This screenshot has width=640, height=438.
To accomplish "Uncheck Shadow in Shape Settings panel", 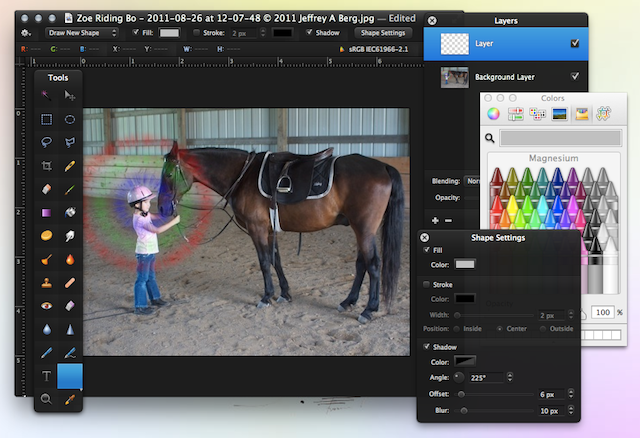I will (426, 346).
